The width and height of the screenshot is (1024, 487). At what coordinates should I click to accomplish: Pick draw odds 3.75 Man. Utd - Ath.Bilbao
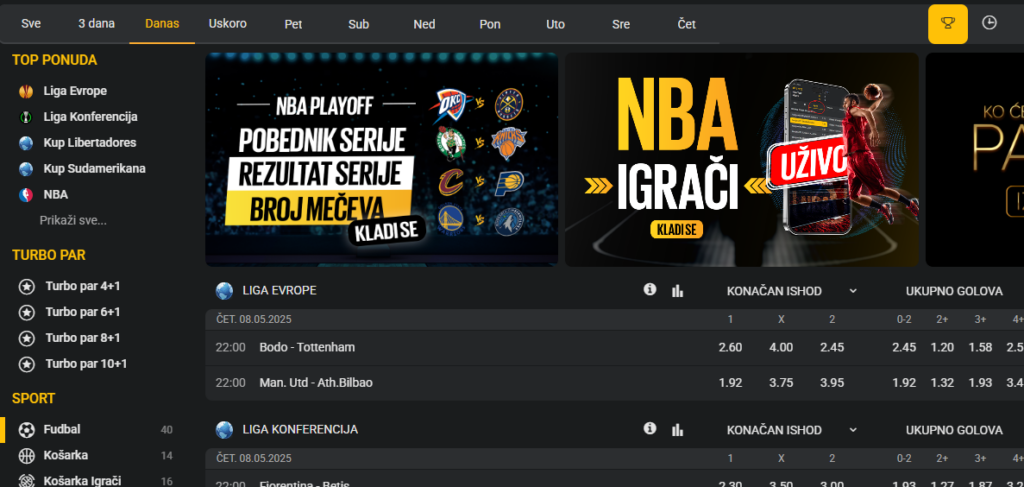[781, 383]
